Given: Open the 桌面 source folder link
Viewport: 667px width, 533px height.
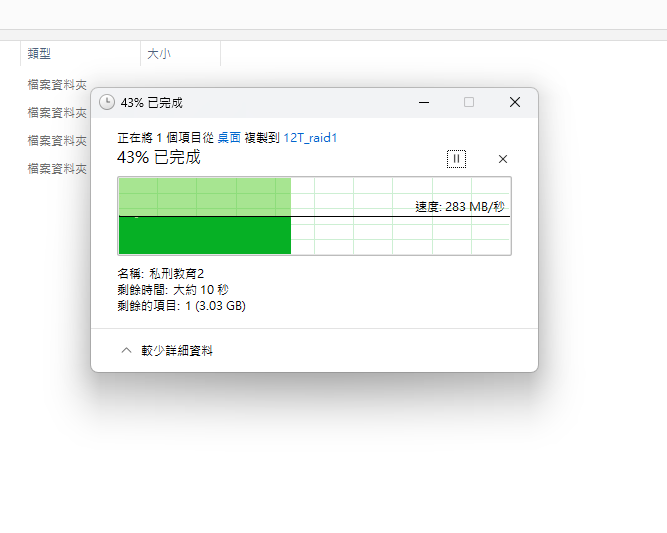Looking at the screenshot, I should point(229,138).
